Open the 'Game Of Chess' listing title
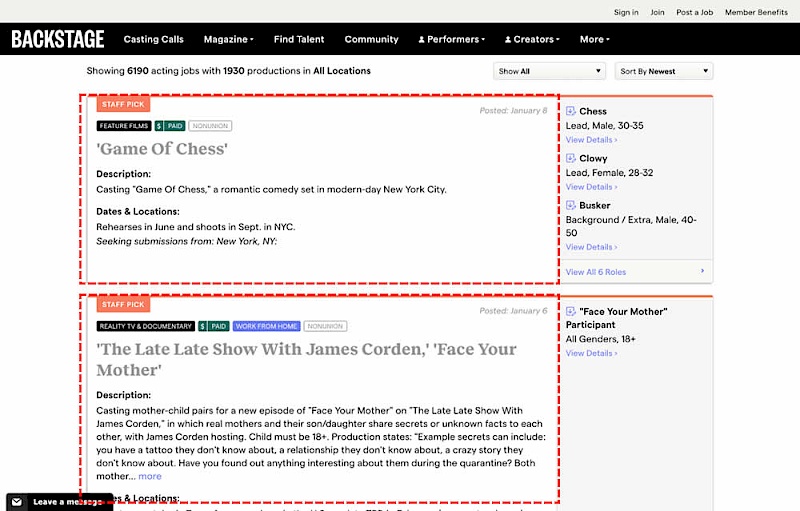 point(162,149)
